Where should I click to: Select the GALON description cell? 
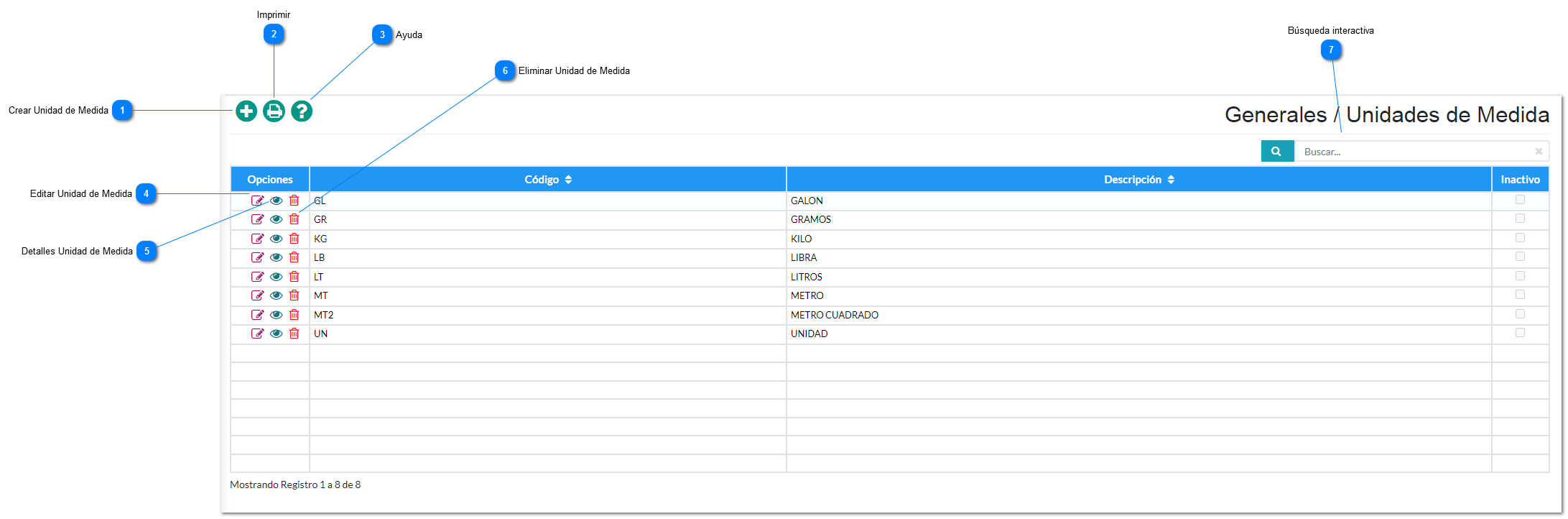(x=1139, y=201)
